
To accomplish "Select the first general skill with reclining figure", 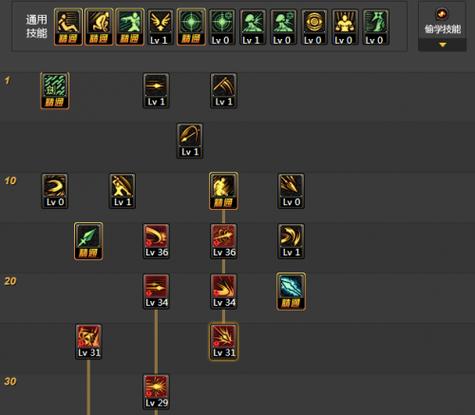I will pyautogui.click(x=68, y=27).
